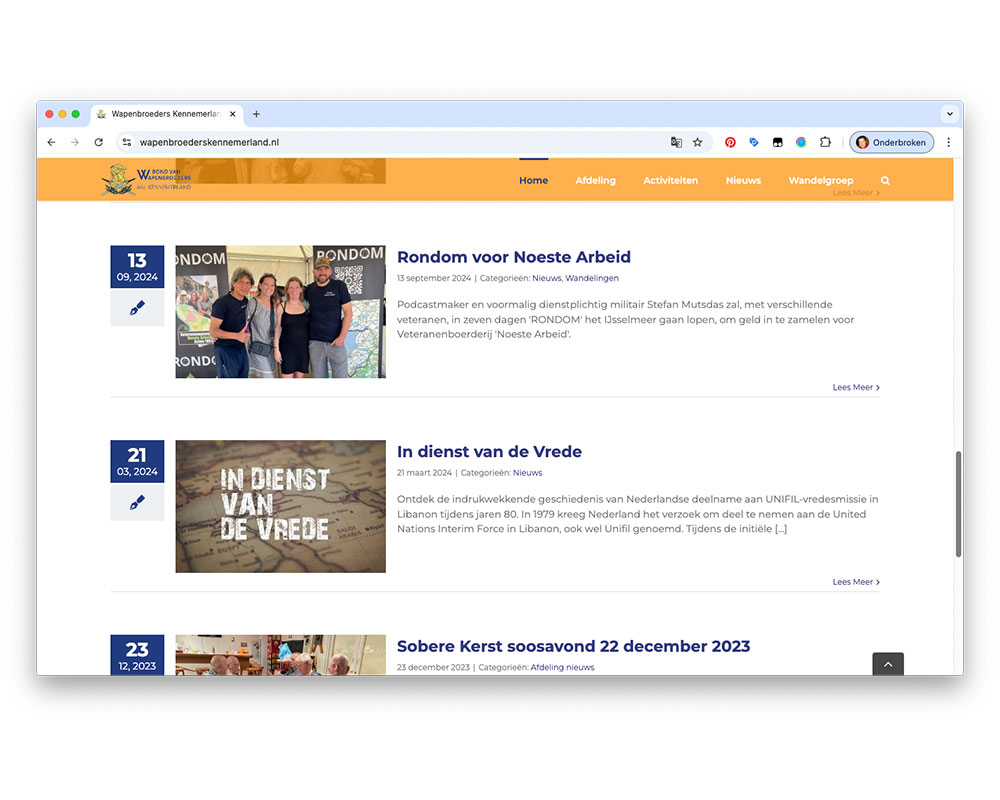The width and height of the screenshot is (1000, 800).
Task: Open the Chrome extensions puzzle icon
Action: 826,142
